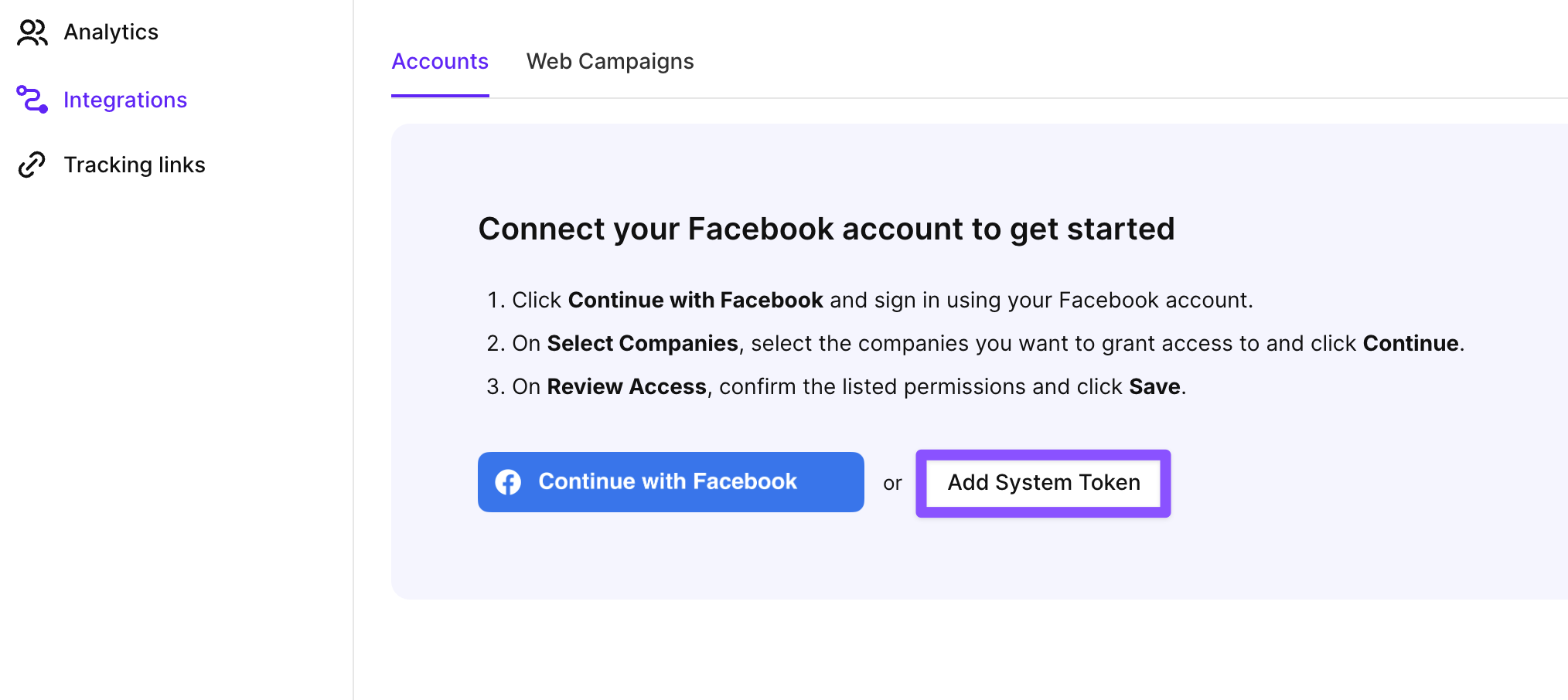Click the Integrations route icon
Image resolution: width=1568 pixels, height=700 pixels.
31,99
